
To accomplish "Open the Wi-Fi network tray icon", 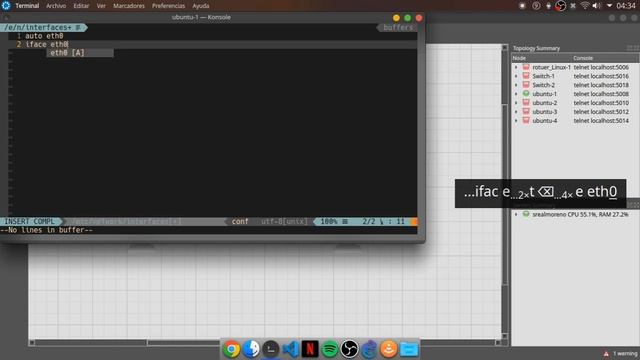I will (x=585, y=6).
